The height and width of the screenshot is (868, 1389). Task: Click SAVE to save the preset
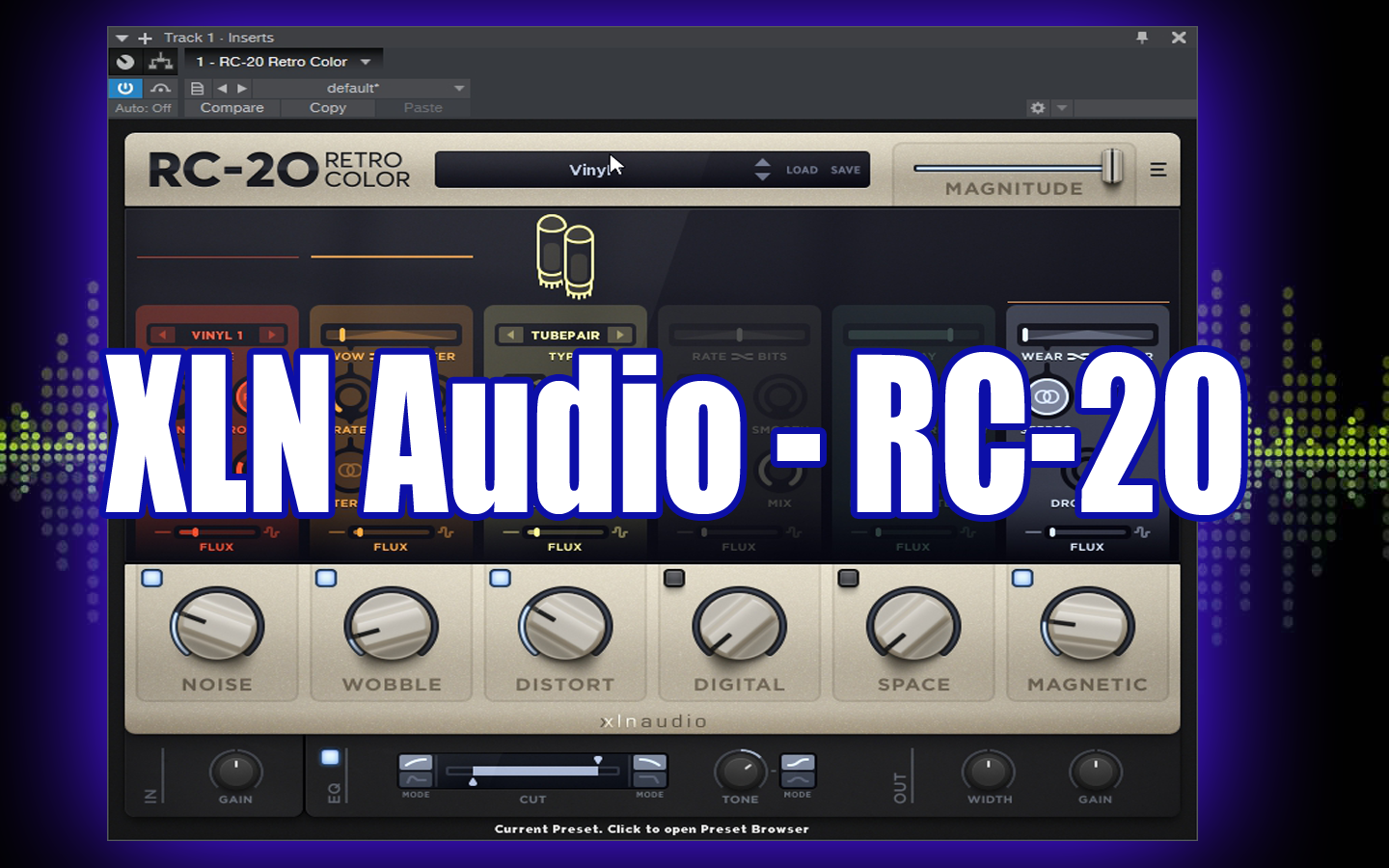click(x=845, y=170)
